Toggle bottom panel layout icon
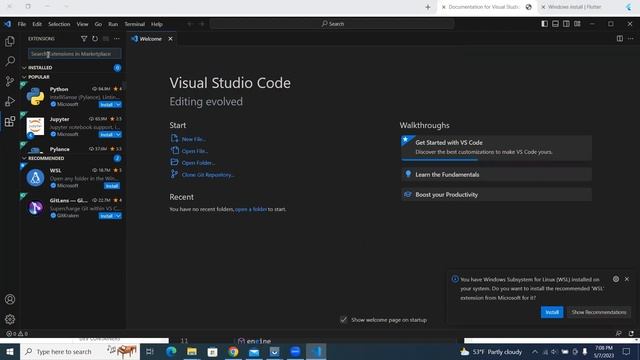 point(556,24)
